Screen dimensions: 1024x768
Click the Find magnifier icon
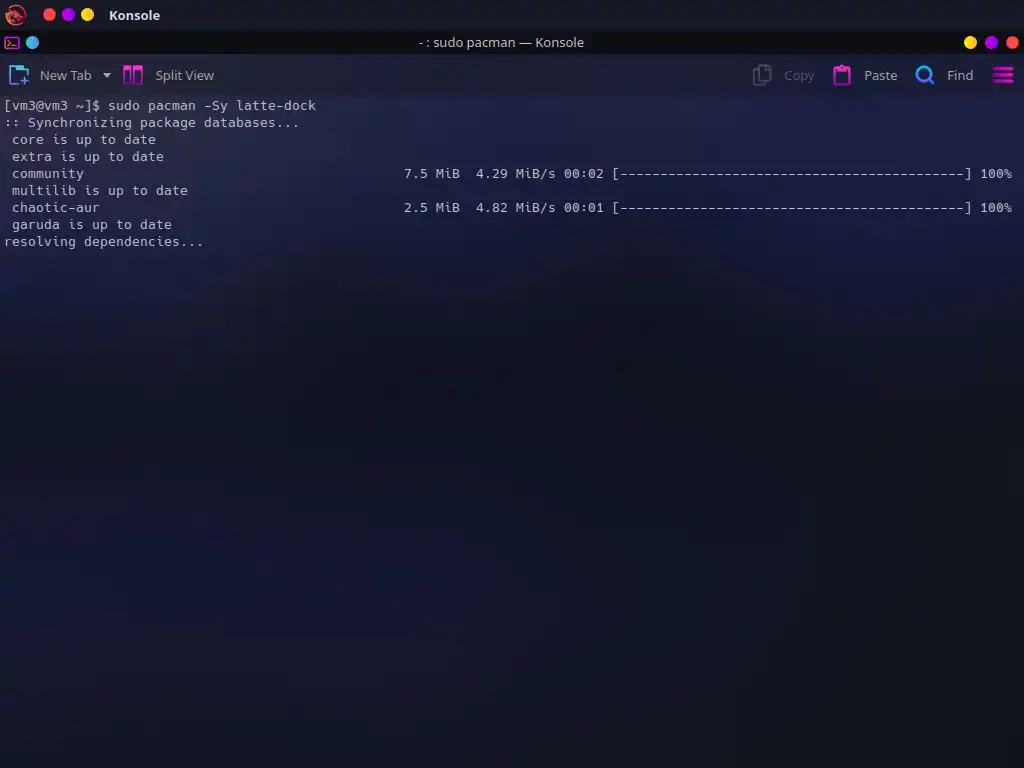[x=925, y=75]
